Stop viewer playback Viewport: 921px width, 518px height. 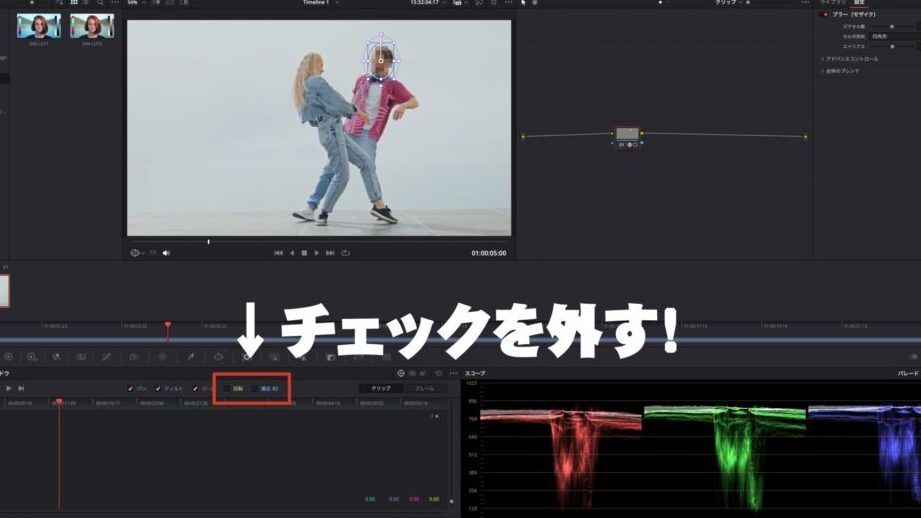tap(304, 253)
